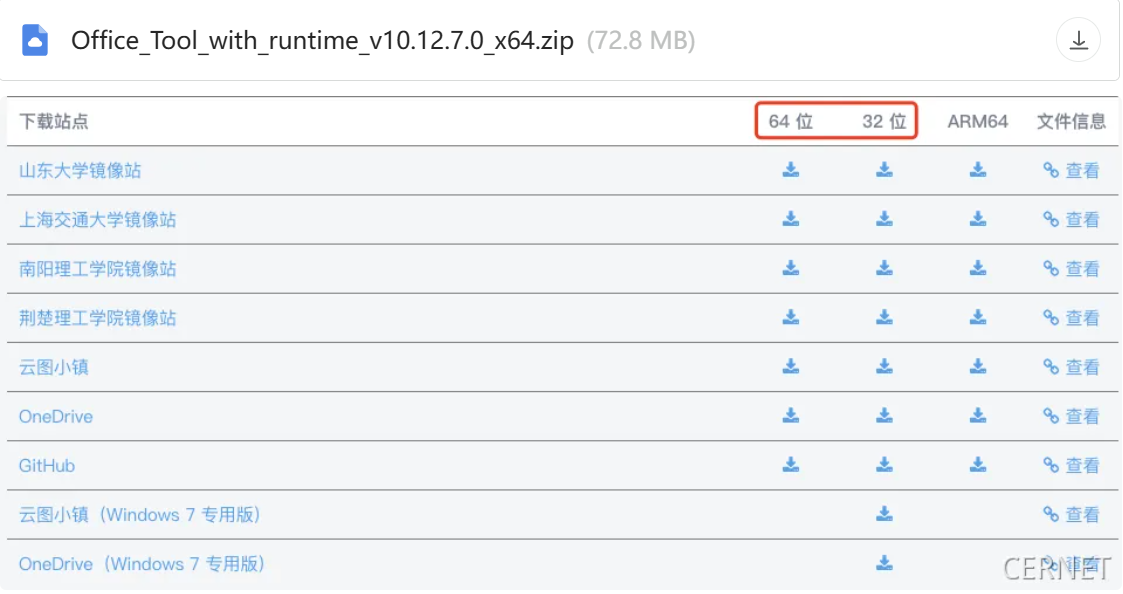Download 32-bit OneDrive Windows 7 专用版
1123x594 pixels.
coord(884,562)
